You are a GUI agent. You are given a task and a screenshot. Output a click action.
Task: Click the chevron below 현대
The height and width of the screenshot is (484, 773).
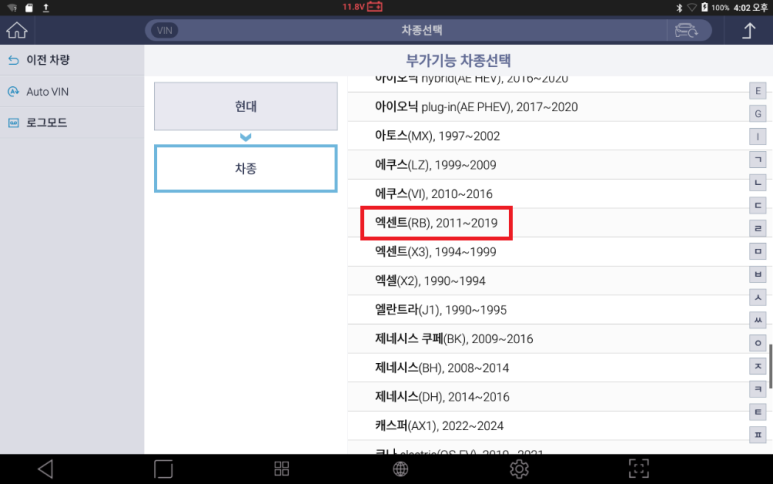coord(246,137)
